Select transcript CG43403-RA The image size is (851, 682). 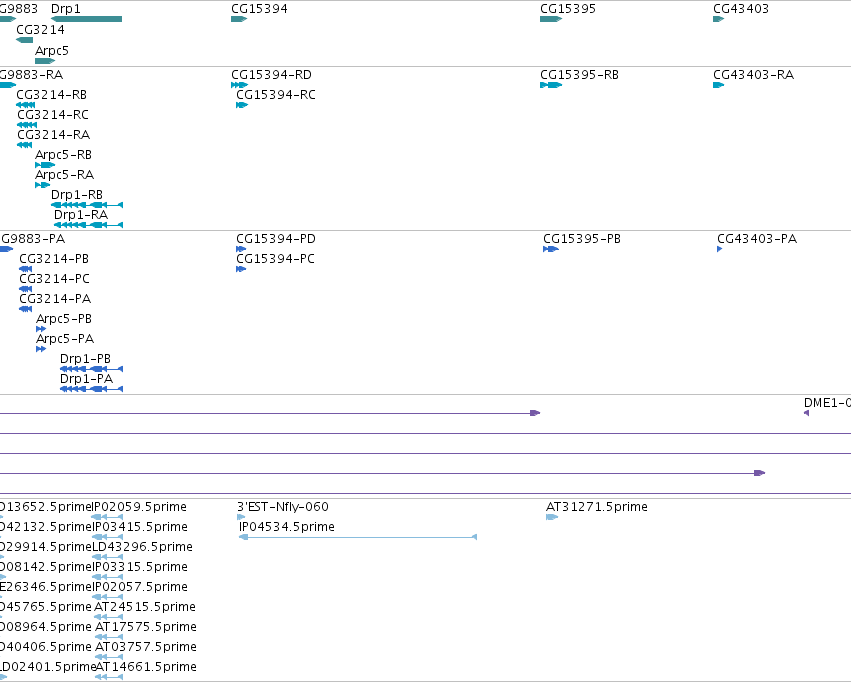[719, 85]
